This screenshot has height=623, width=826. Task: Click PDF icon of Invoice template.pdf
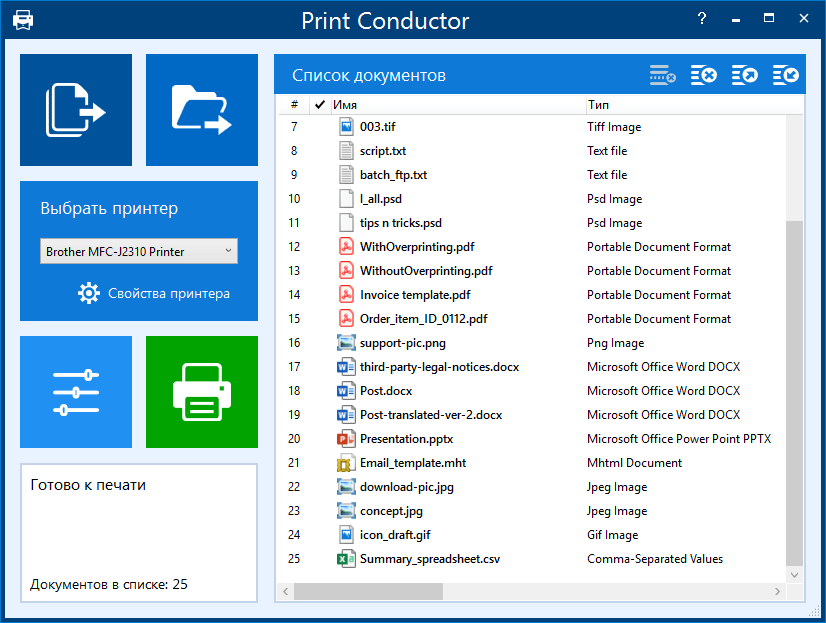(x=346, y=294)
